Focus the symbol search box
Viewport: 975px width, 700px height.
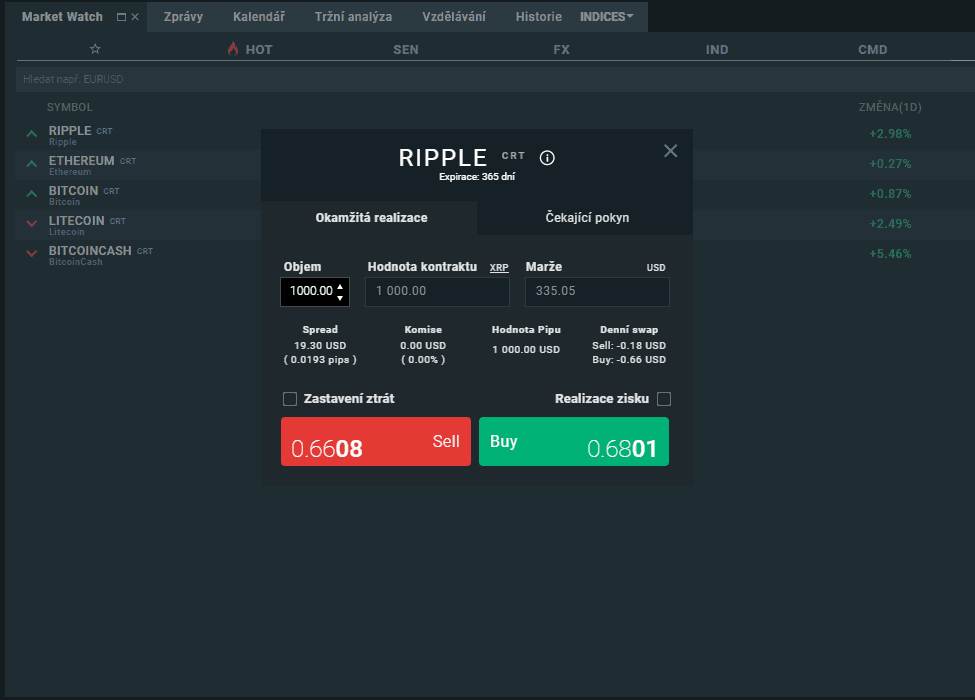495,80
